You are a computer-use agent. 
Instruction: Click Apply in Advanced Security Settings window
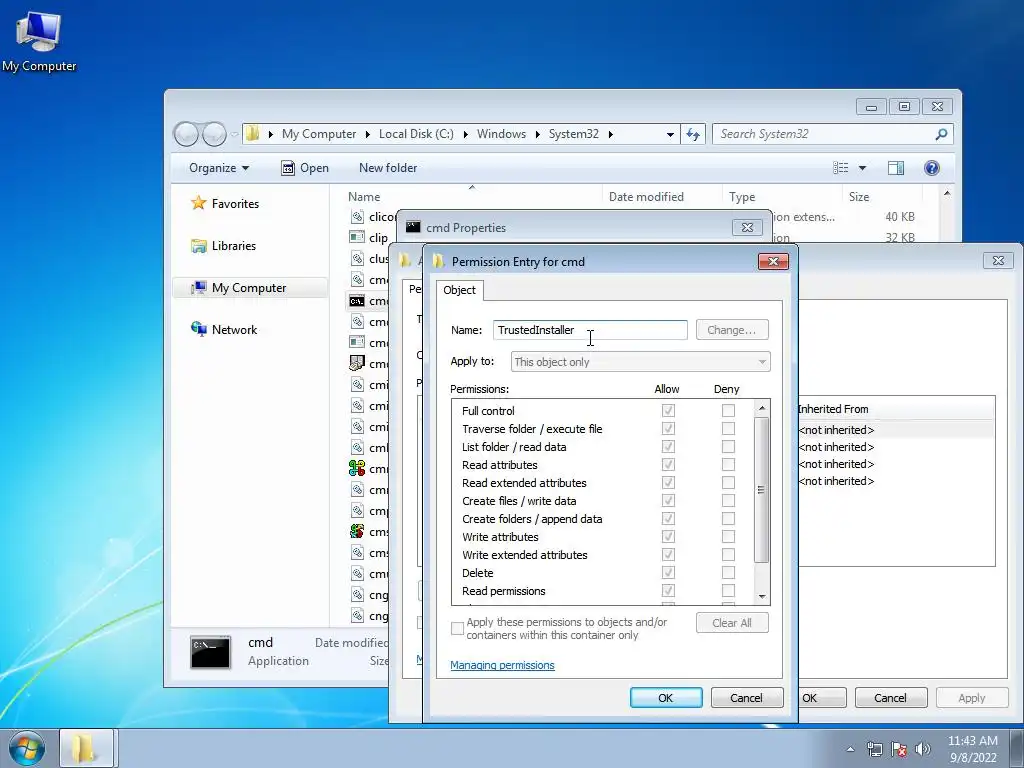click(x=972, y=697)
